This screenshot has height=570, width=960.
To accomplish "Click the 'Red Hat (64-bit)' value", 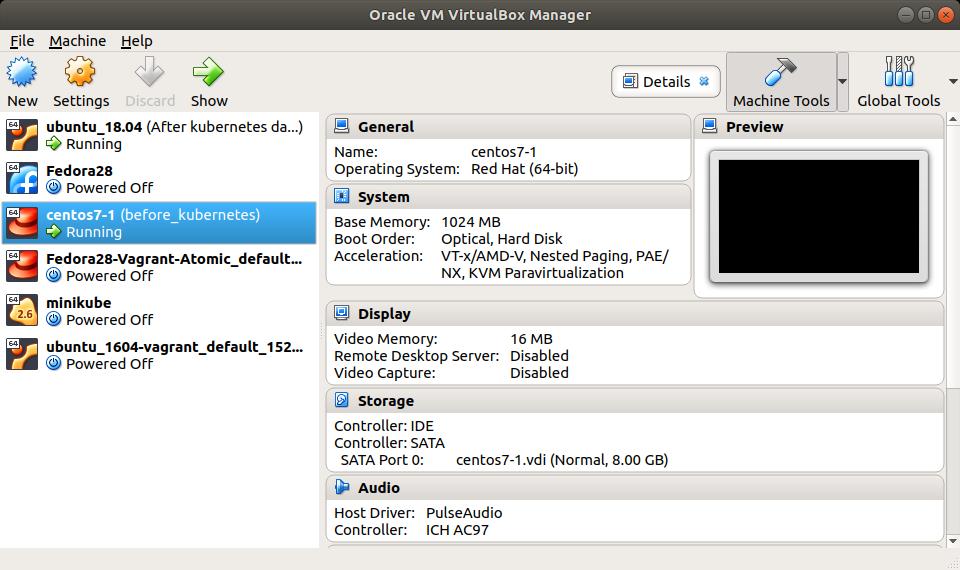I will point(525,169).
